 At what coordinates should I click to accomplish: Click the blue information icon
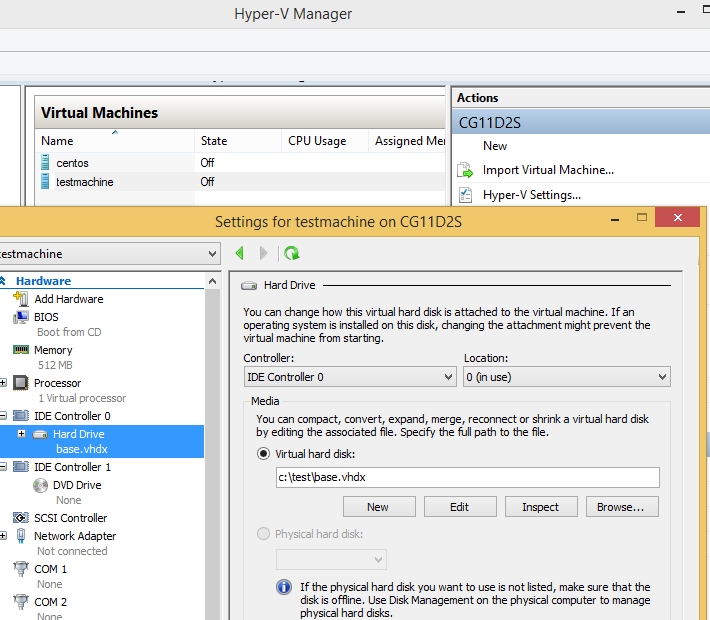point(284,587)
